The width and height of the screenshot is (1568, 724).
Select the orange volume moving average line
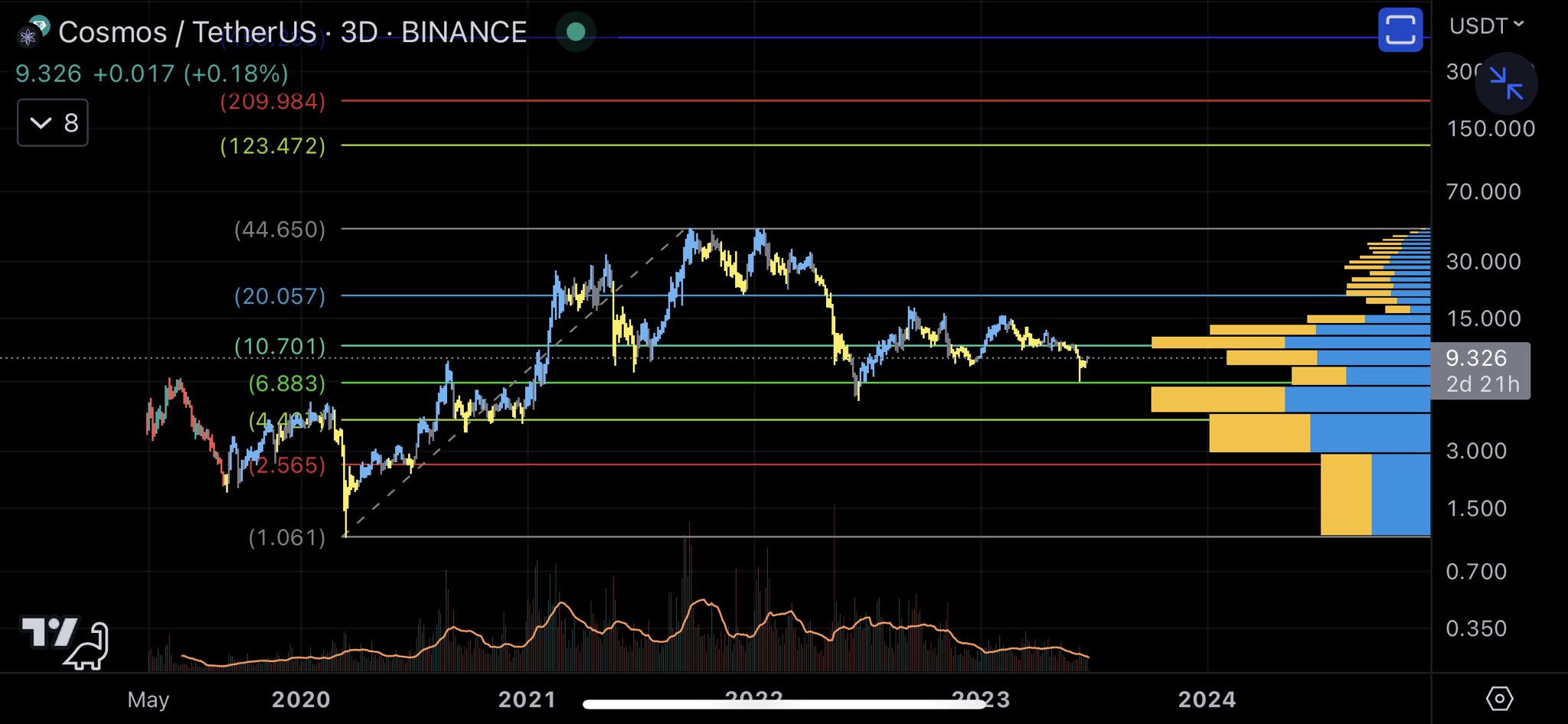click(x=635, y=634)
